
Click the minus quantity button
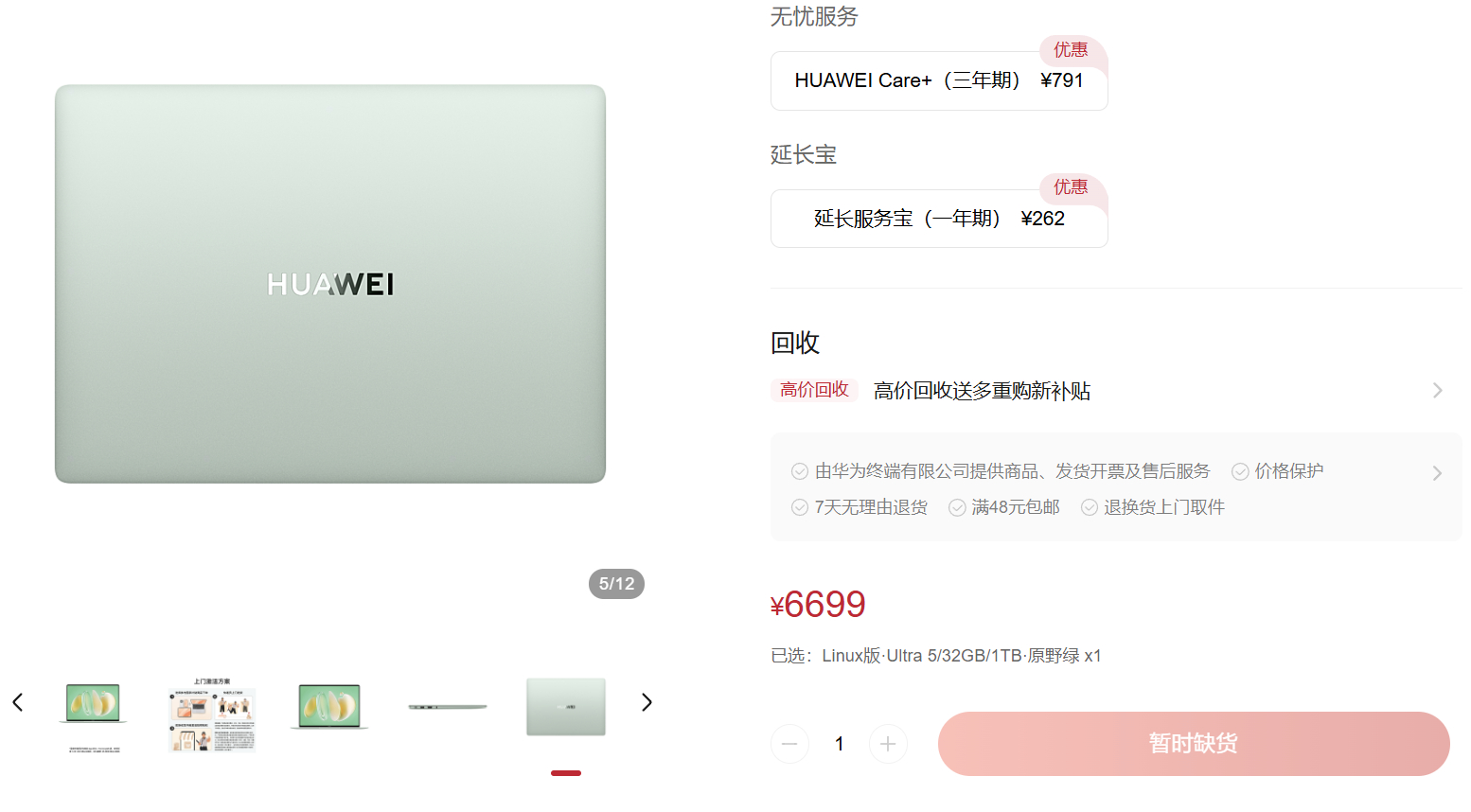[x=789, y=744]
